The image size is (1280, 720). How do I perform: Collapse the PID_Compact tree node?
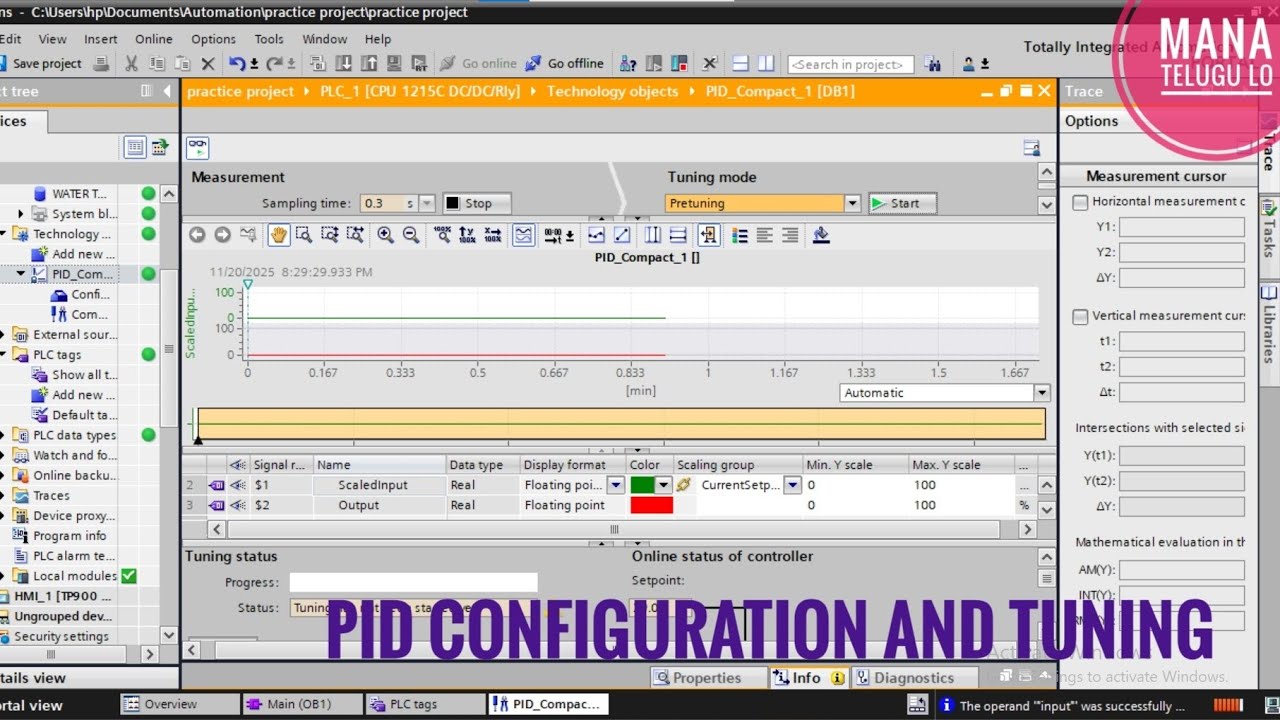21,274
